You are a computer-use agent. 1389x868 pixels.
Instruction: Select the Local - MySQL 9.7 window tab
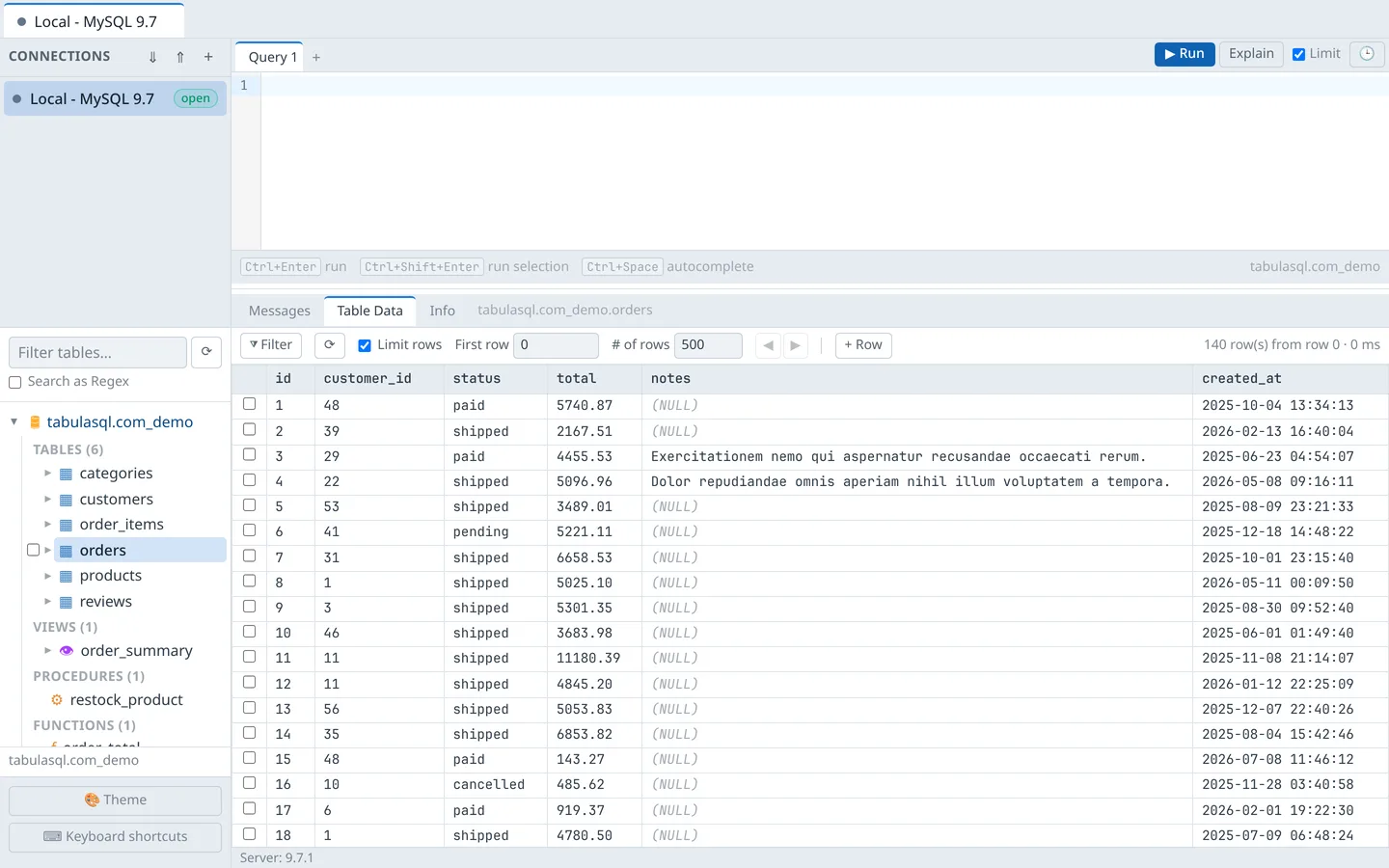click(94, 21)
